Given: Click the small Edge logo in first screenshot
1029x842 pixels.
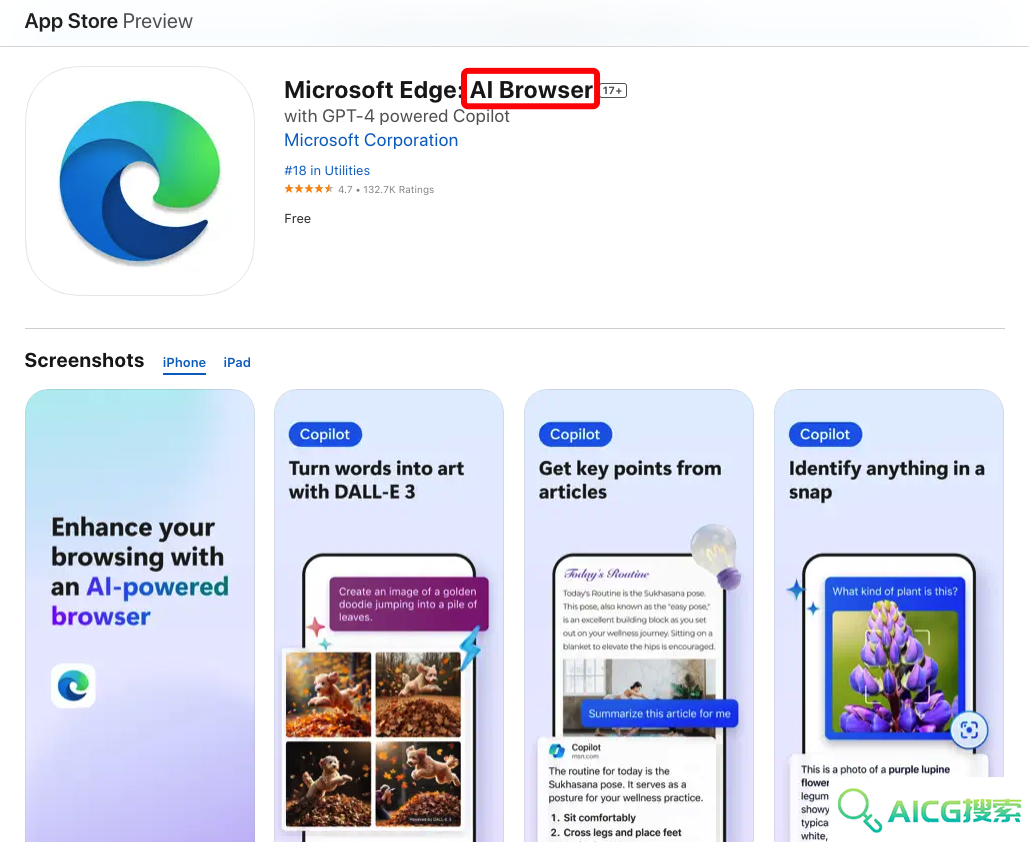Looking at the screenshot, I should (73, 686).
